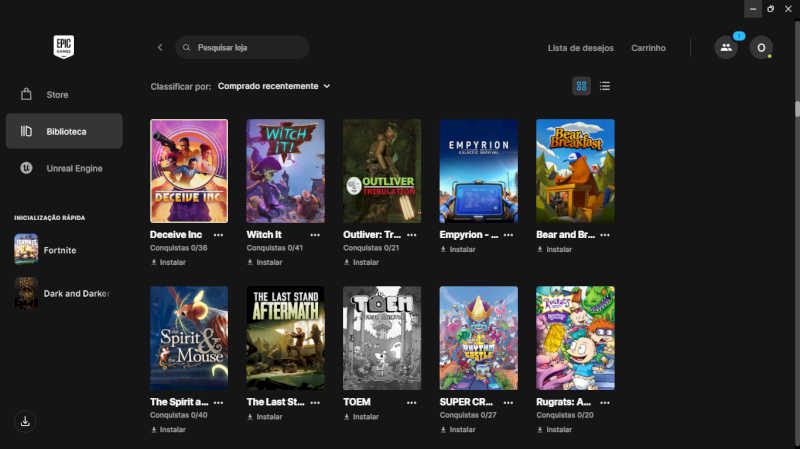Open the account profile avatar
Viewport: 800px width, 449px height.
click(x=761, y=47)
